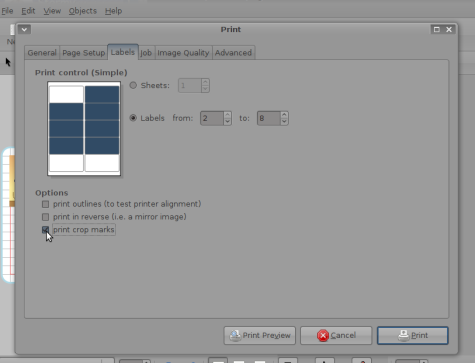Open the Image Quality tab
Viewport: 475px width, 363px height.
tap(183, 53)
